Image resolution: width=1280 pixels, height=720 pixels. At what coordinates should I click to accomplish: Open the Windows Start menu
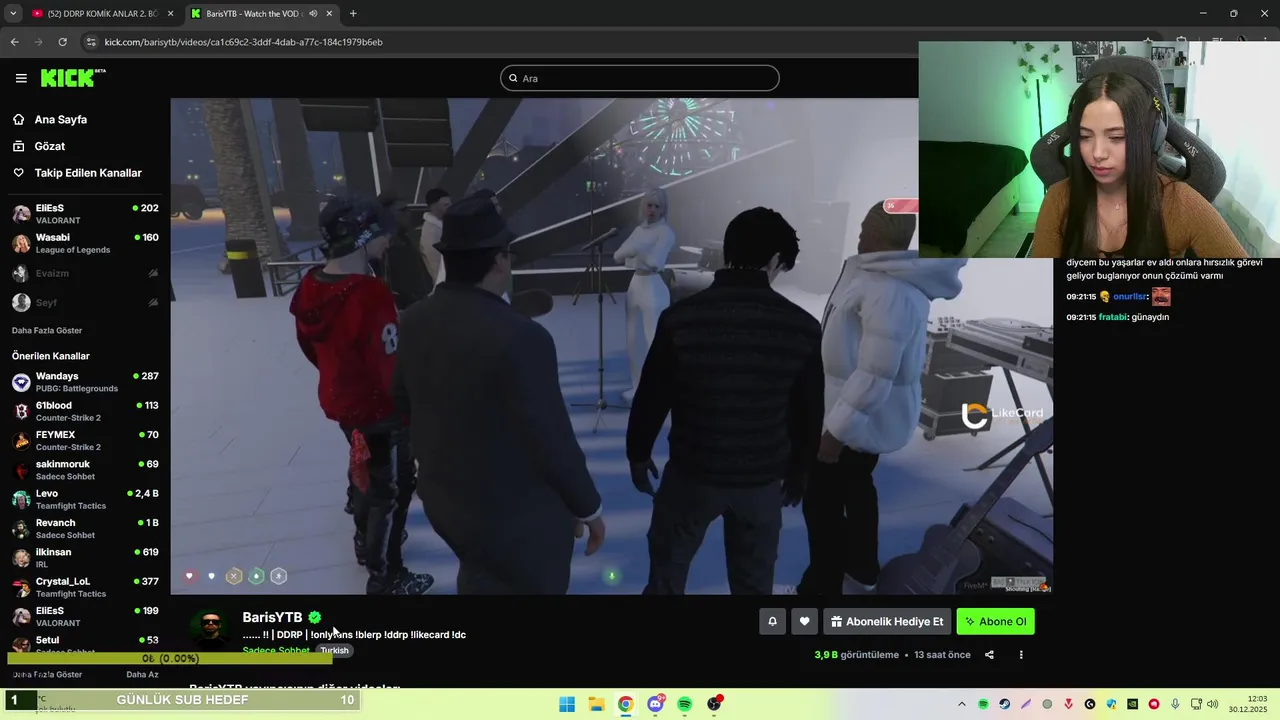tap(567, 704)
